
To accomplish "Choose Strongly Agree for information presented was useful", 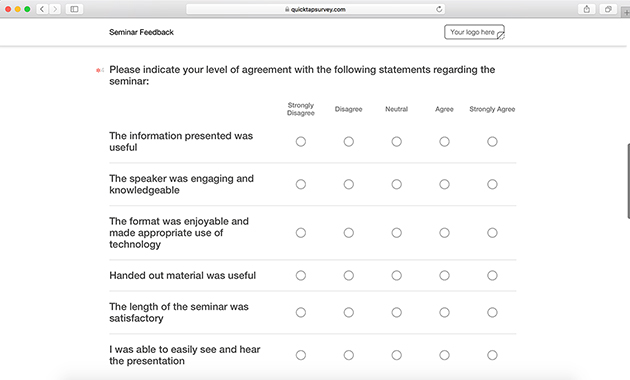I will pyautogui.click(x=492, y=141).
